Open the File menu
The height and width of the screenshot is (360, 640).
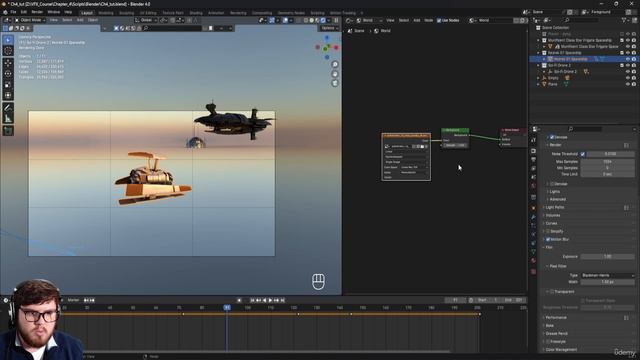click(13, 12)
